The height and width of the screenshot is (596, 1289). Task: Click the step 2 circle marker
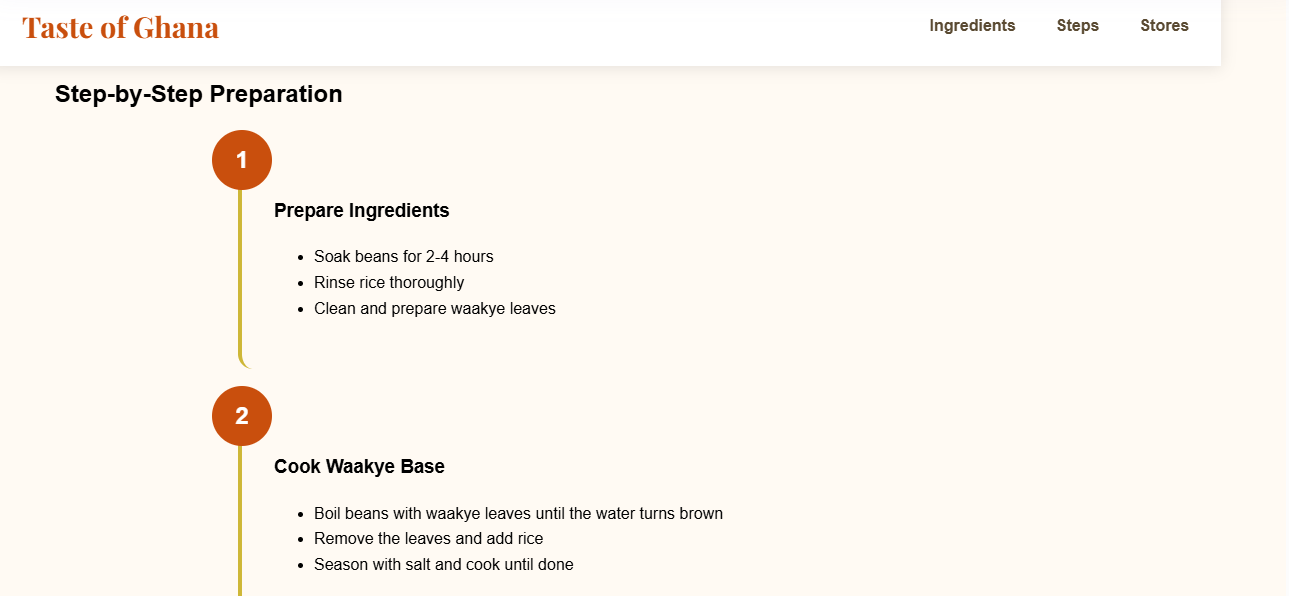(x=241, y=416)
